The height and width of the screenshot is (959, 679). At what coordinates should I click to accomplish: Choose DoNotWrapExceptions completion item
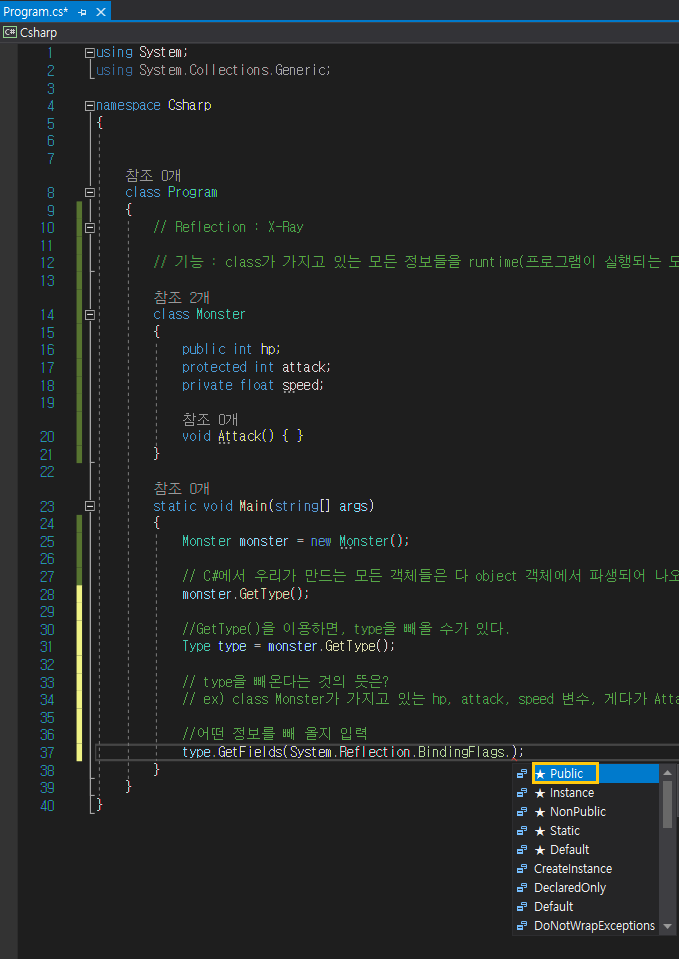point(585,926)
